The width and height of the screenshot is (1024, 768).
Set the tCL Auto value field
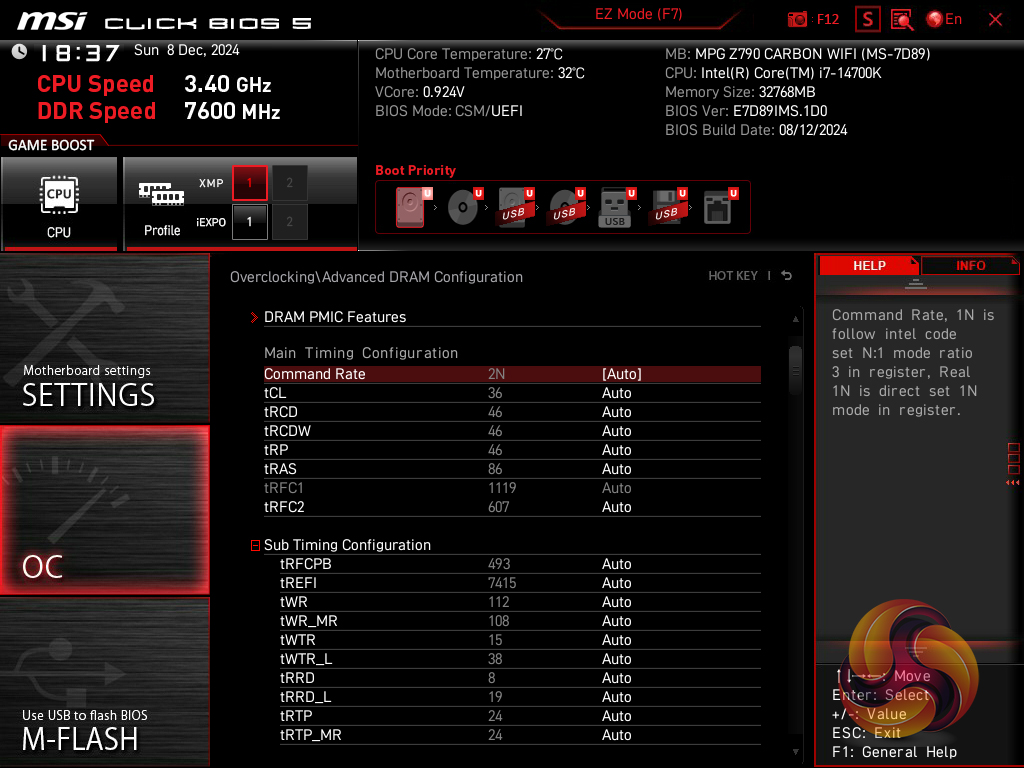point(616,393)
